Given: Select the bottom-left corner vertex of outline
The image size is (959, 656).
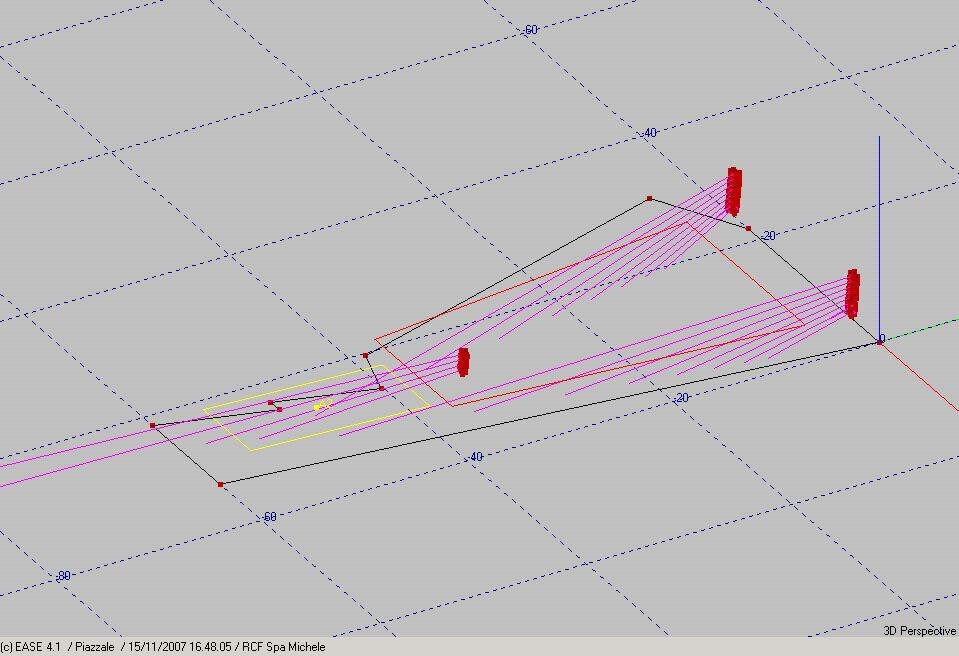Looking at the screenshot, I should 221,484.
